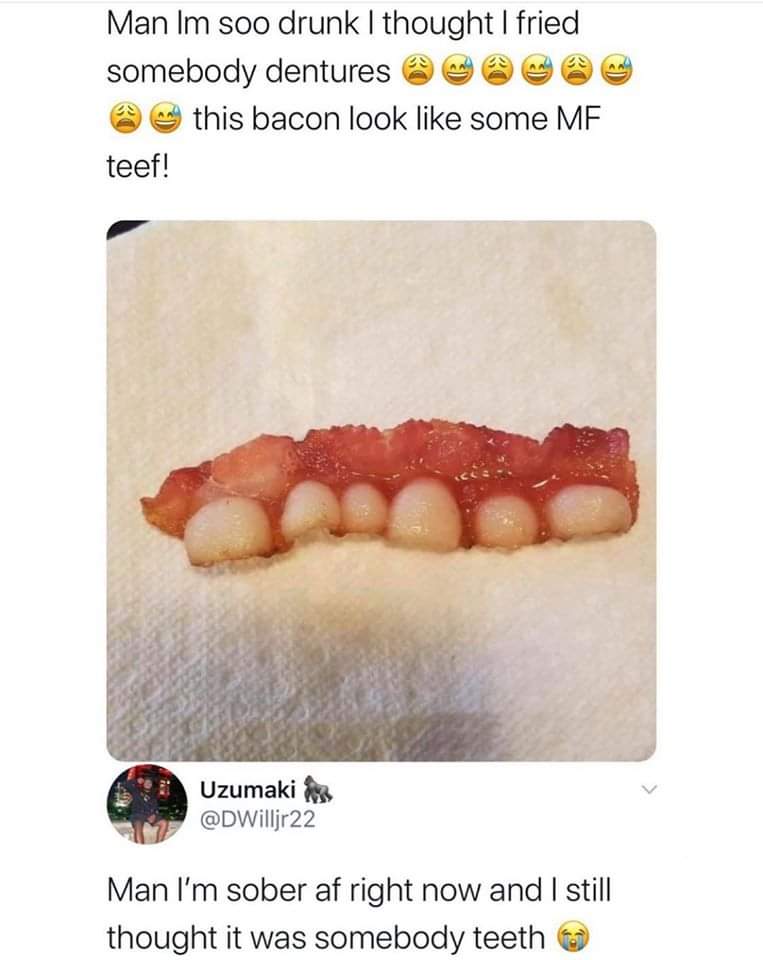Click the last sweat-smile emoji on dentures line
The width and height of the screenshot is (763, 960).
click(617, 70)
